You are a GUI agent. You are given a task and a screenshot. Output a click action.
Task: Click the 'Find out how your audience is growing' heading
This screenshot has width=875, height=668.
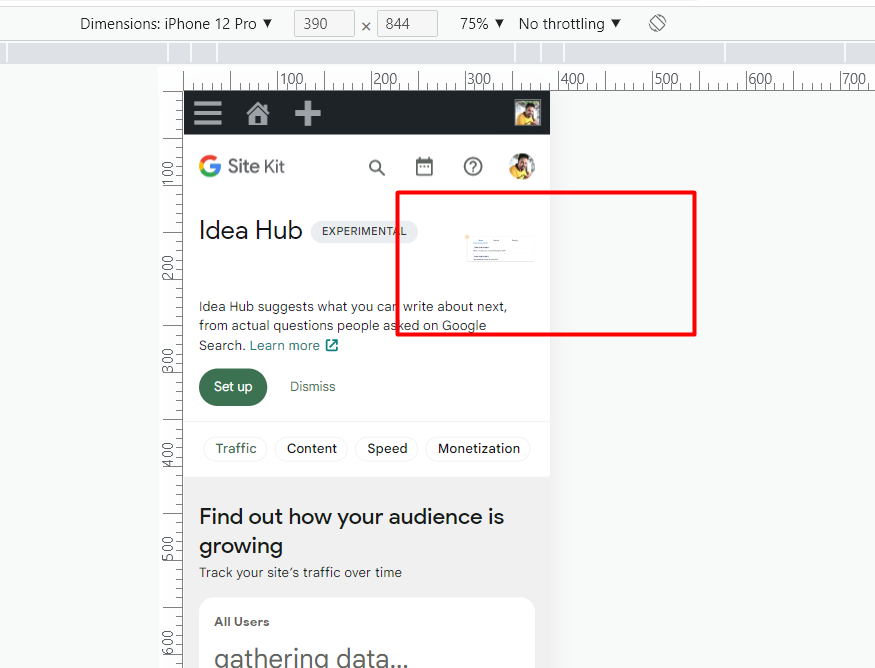pyautogui.click(x=352, y=531)
